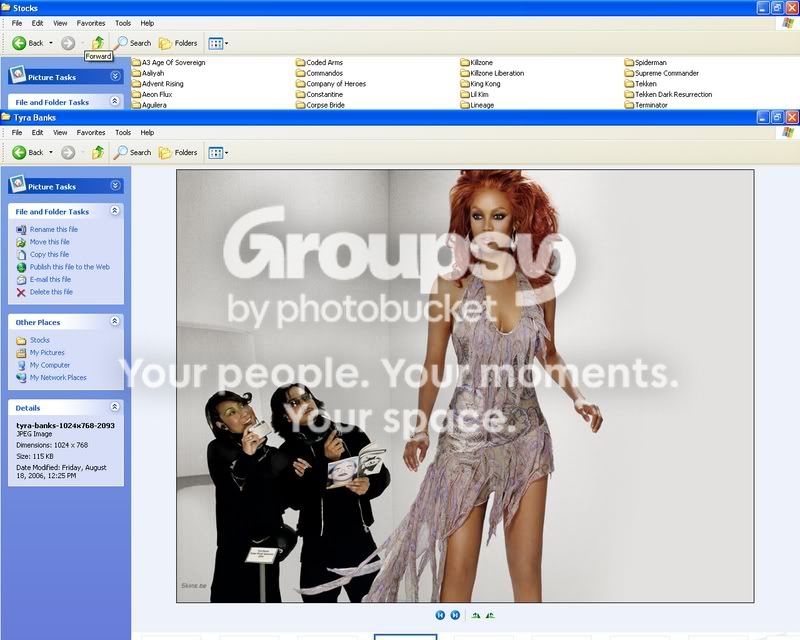
Task: Open Back history dropdown in Tyra Banks window
Action: pyautogui.click(x=51, y=152)
